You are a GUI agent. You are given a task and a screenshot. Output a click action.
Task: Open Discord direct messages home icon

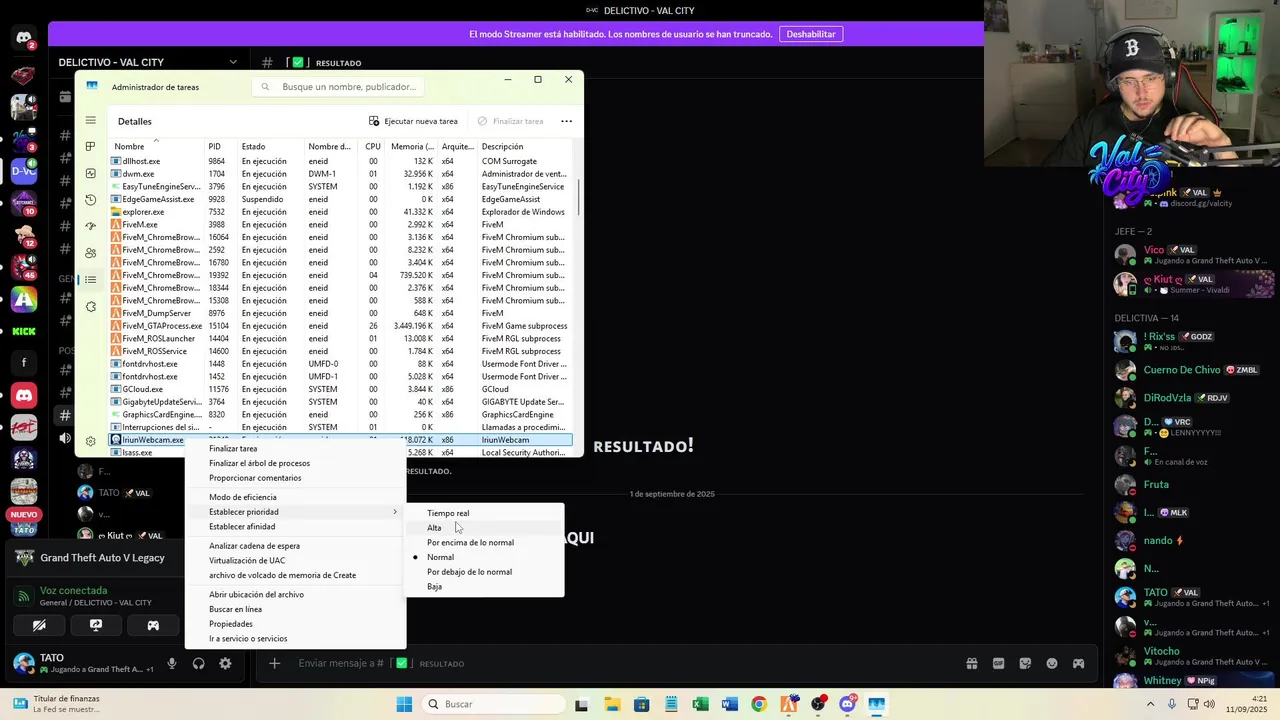(24, 38)
